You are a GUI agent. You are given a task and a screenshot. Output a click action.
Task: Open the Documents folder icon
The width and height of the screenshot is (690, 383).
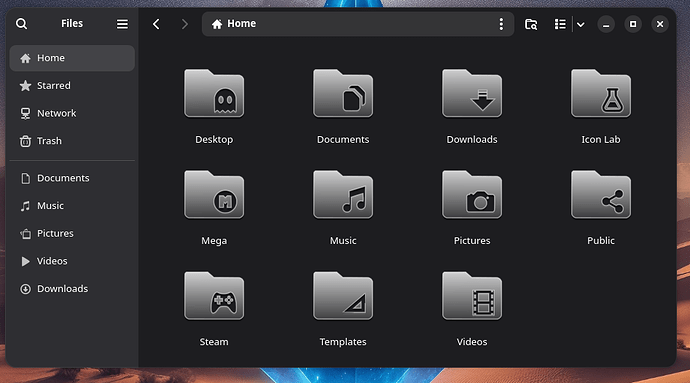click(x=343, y=93)
